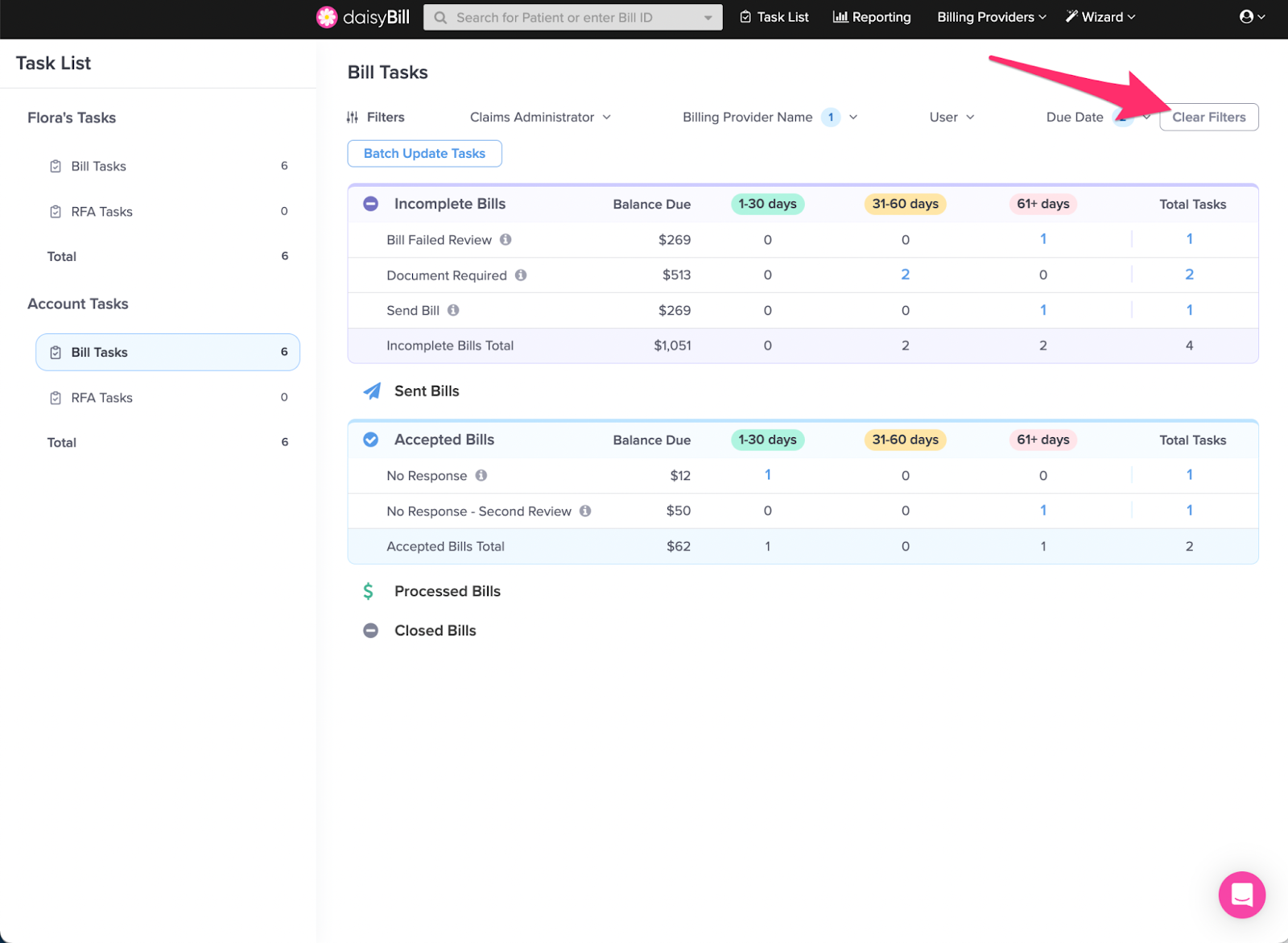Open the Claims Administrator filter dropdown

(540, 118)
